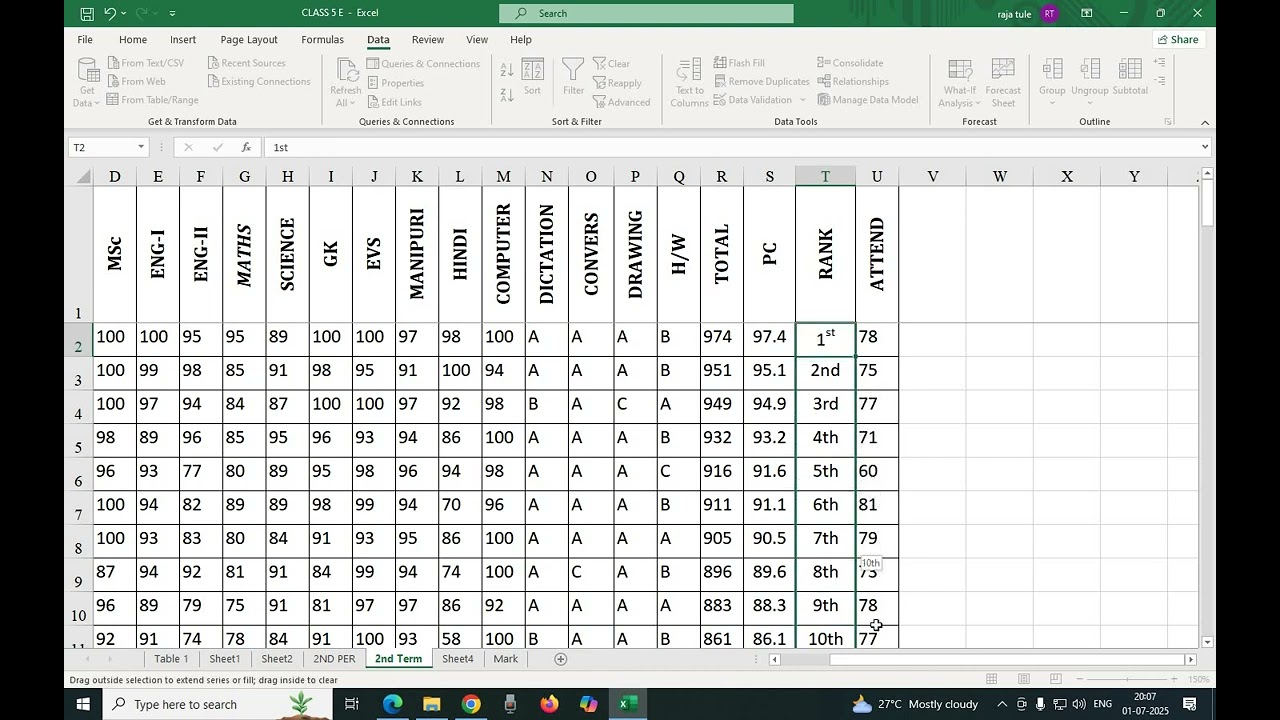Click the horizontal scrollbar thumb
The image size is (1280, 720).
(1006, 659)
